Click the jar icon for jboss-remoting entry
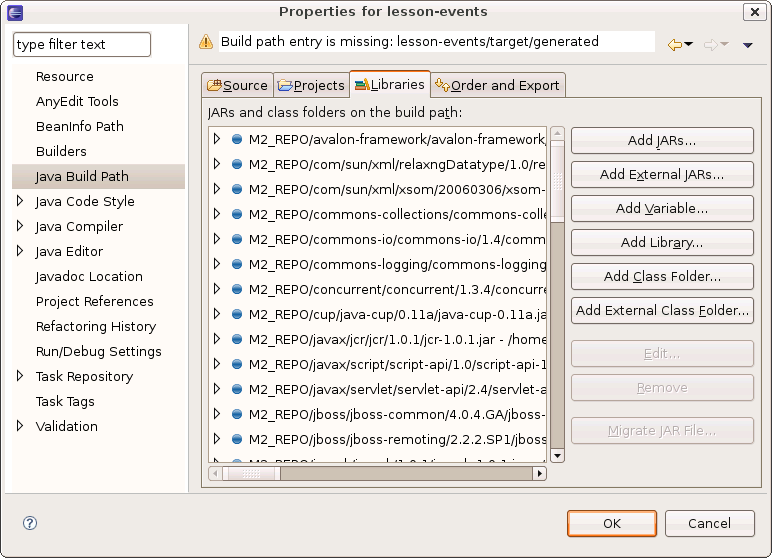The image size is (772, 558). click(x=237, y=439)
